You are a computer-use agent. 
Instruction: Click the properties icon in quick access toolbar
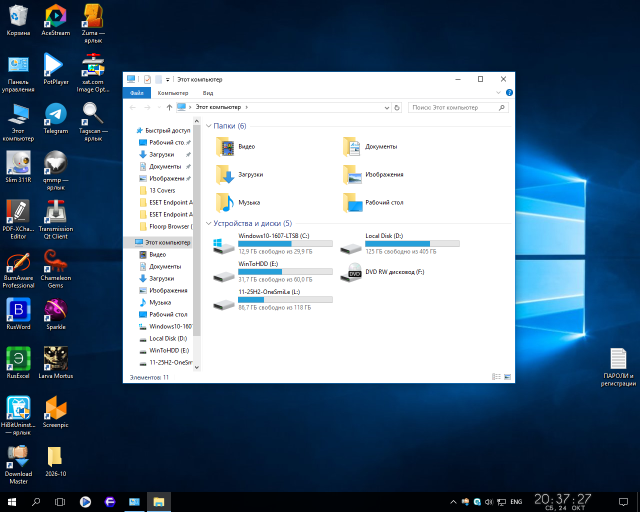tap(147, 80)
